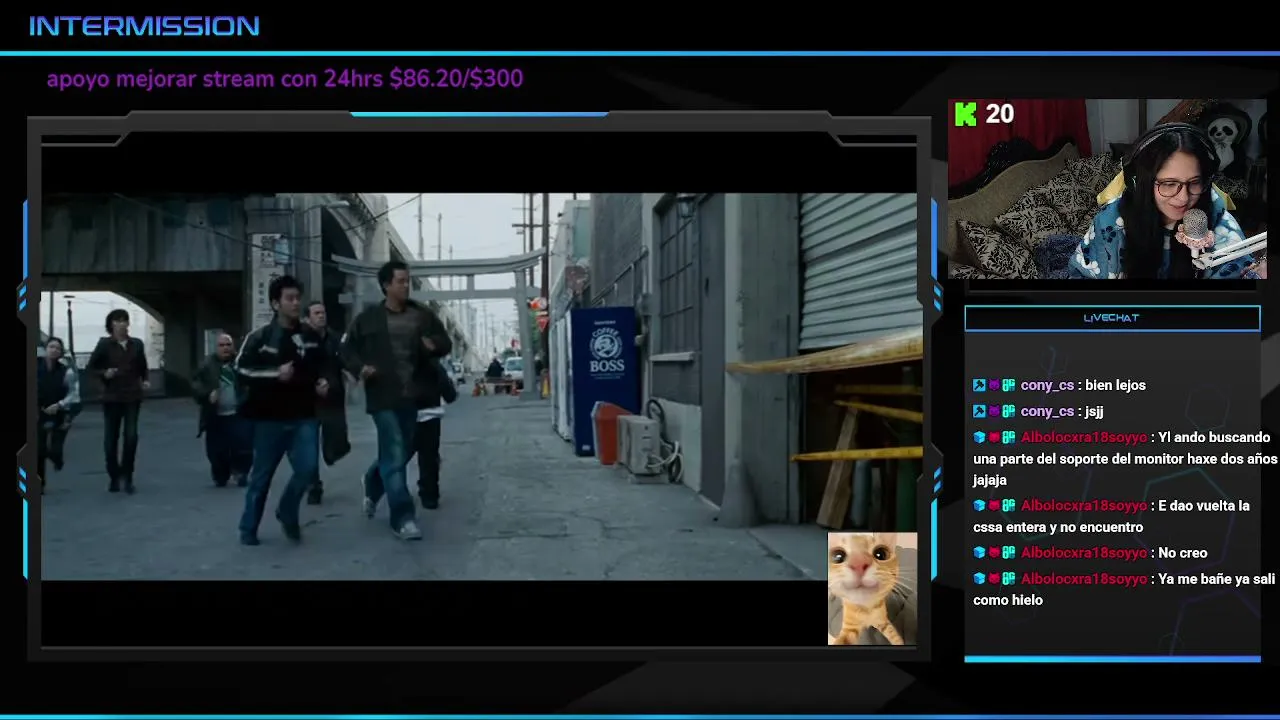Click the green badge on the 'Yl ando buscando' message
Screen dimensions: 1280x720
[1009, 437]
